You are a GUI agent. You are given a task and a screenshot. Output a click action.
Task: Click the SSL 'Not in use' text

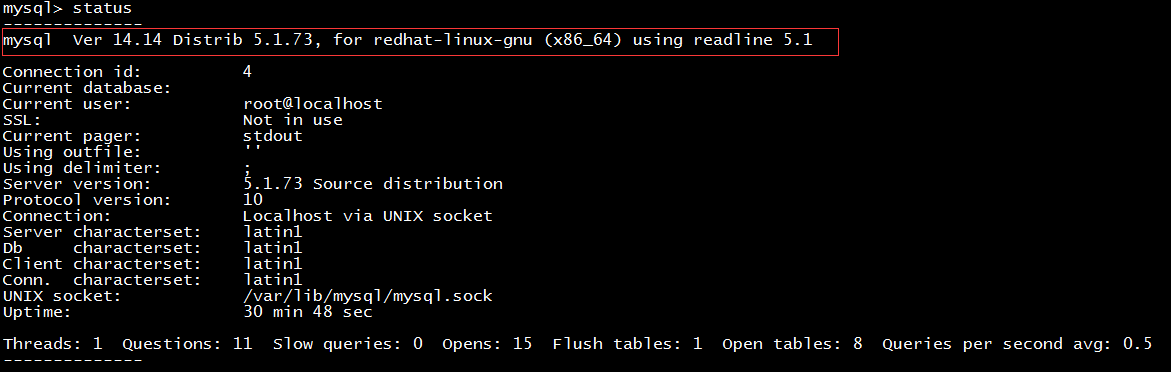(292, 120)
